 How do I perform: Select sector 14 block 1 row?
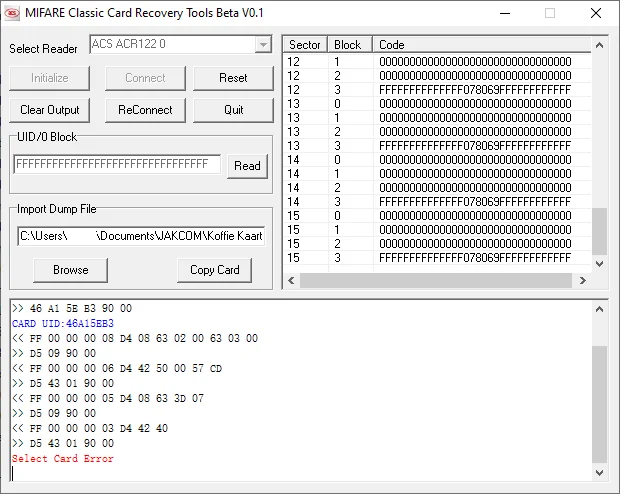point(437,174)
